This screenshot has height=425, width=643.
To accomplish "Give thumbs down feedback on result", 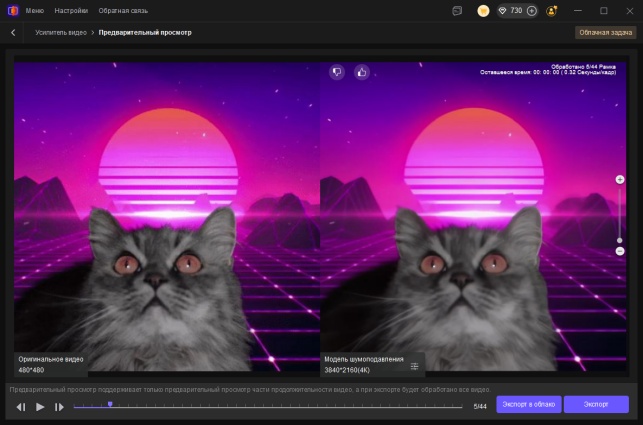I will coord(337,72).
